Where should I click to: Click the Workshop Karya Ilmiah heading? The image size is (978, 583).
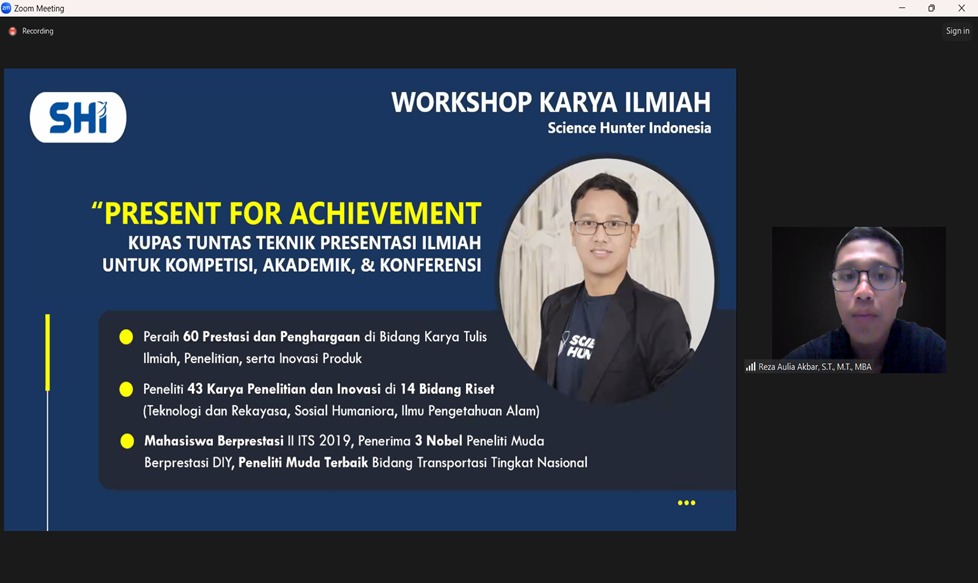[x=550, y=102]
